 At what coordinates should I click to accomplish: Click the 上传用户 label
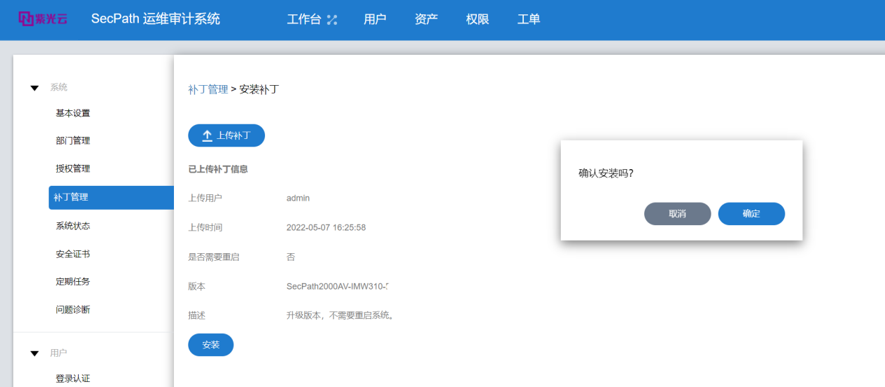205,198
